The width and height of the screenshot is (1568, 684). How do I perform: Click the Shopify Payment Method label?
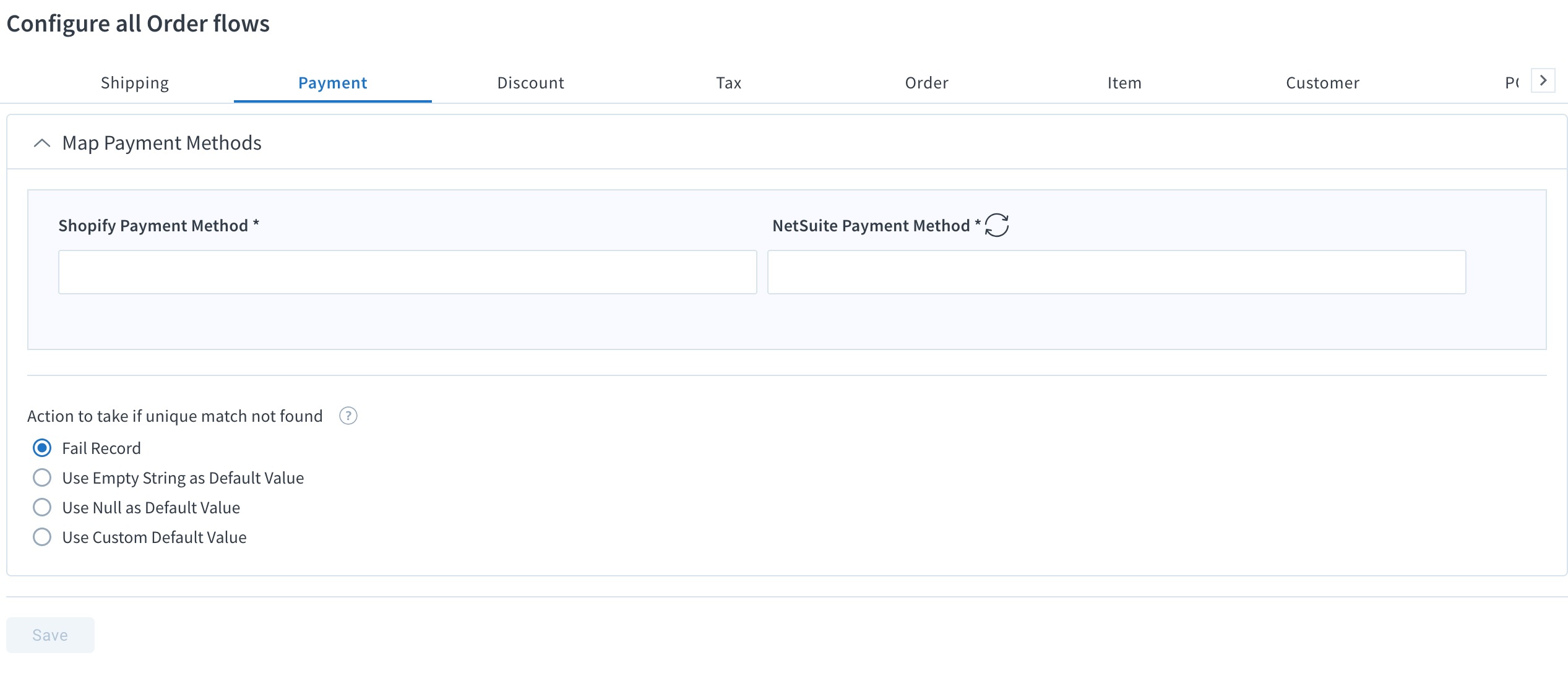coord(158,226)
